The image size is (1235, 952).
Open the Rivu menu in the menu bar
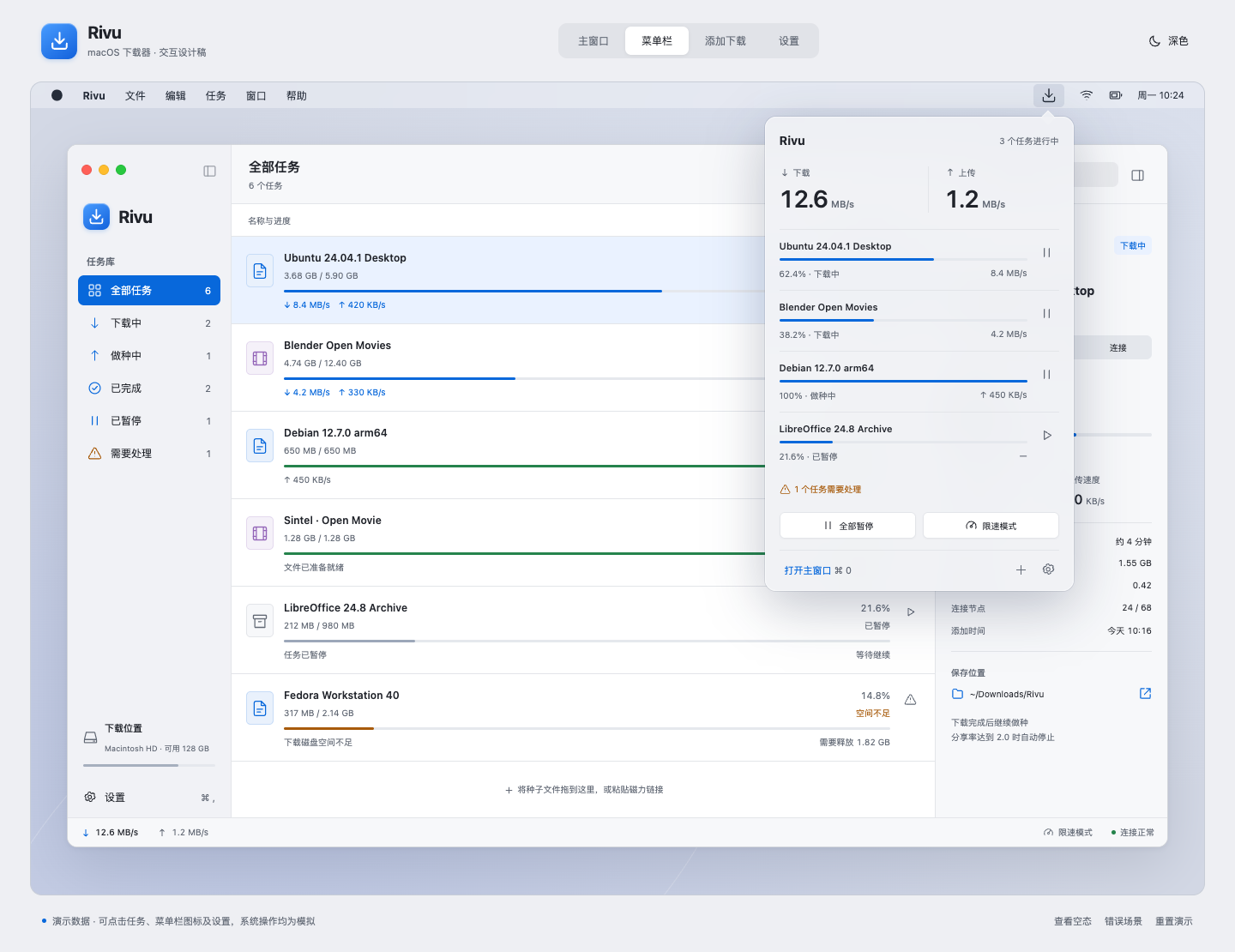94,96
